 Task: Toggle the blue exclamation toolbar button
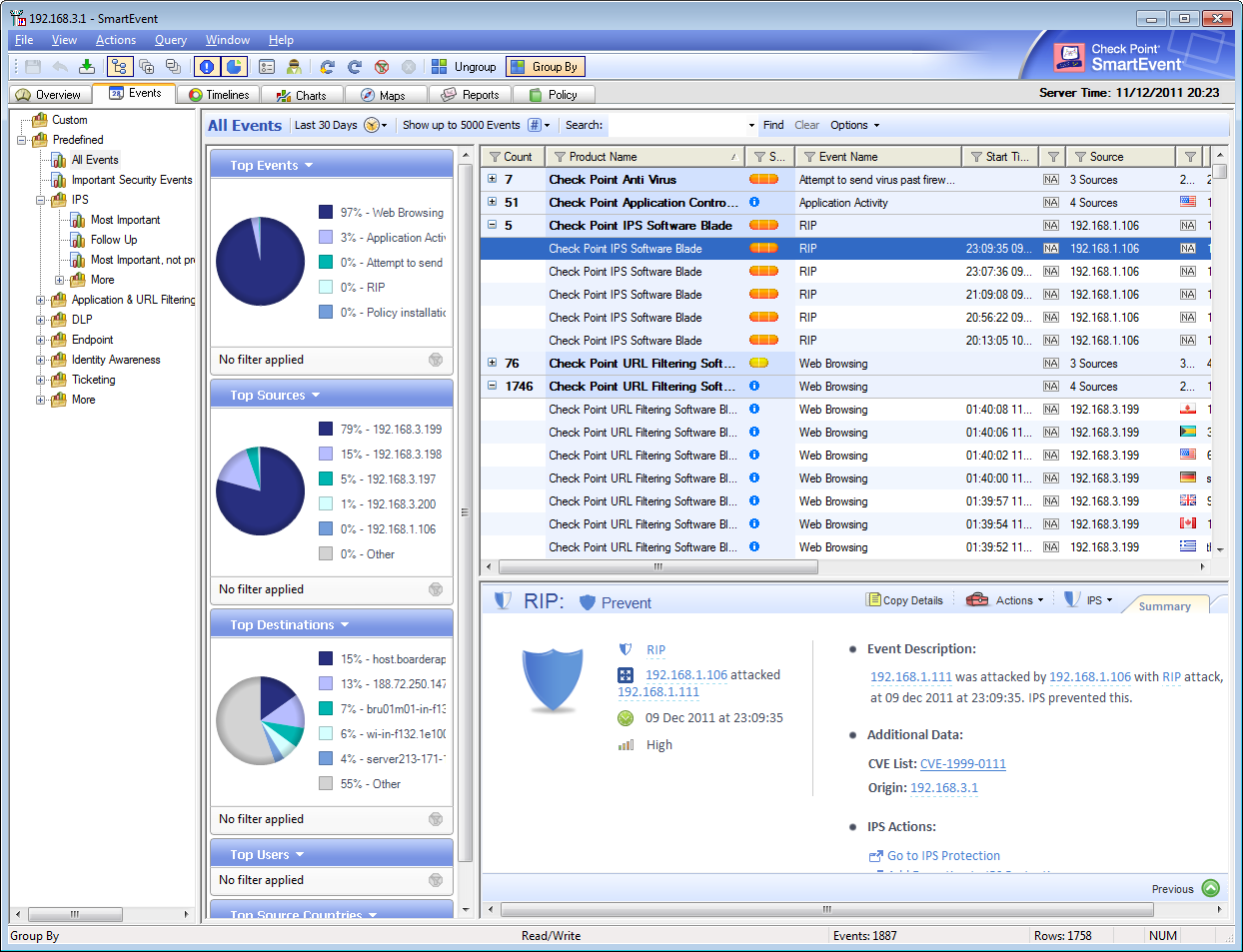tap(207, 67)
